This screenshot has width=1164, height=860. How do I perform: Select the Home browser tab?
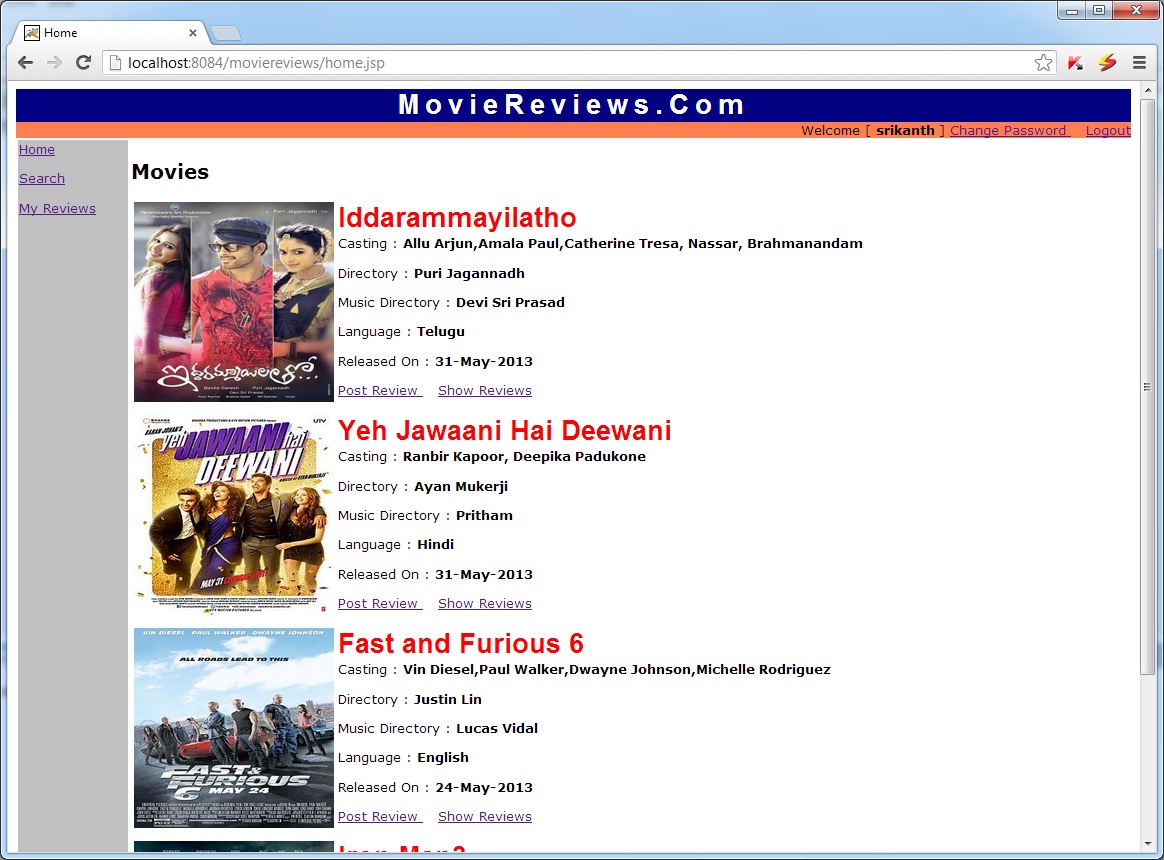(x=110, y=33)
